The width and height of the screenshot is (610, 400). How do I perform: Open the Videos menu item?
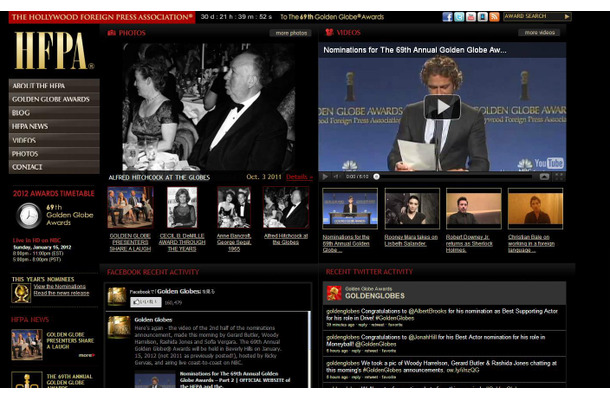pos(54,140)
